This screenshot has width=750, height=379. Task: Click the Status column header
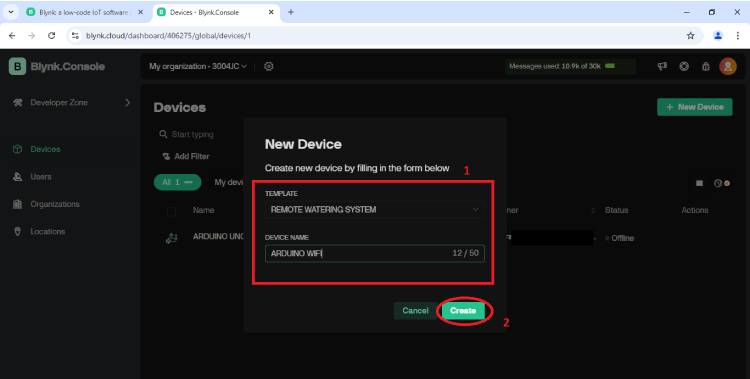616,210
